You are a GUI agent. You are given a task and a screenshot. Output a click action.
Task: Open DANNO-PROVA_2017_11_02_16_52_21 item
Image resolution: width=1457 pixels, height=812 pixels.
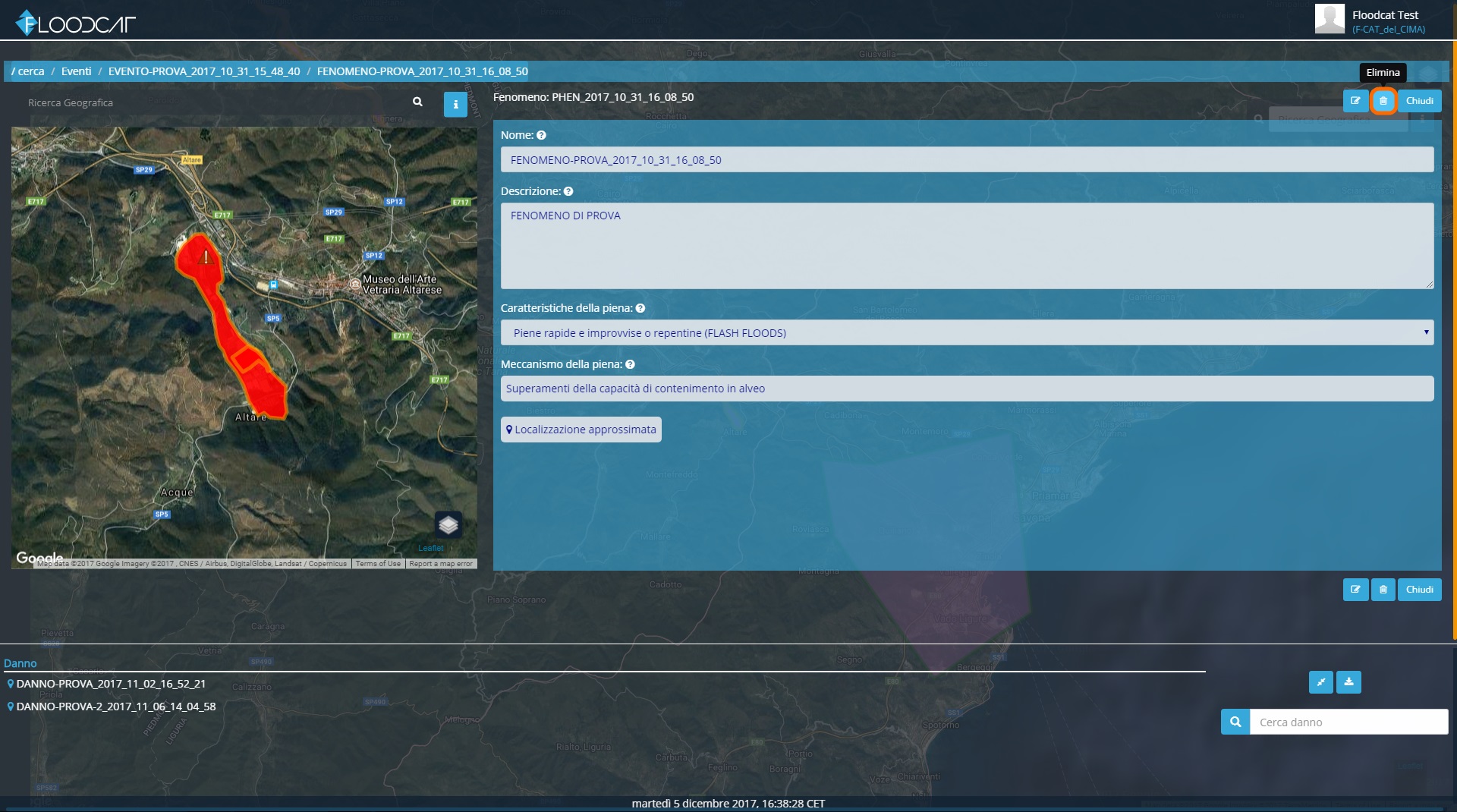pyautogui.click(x=111, y=684)
